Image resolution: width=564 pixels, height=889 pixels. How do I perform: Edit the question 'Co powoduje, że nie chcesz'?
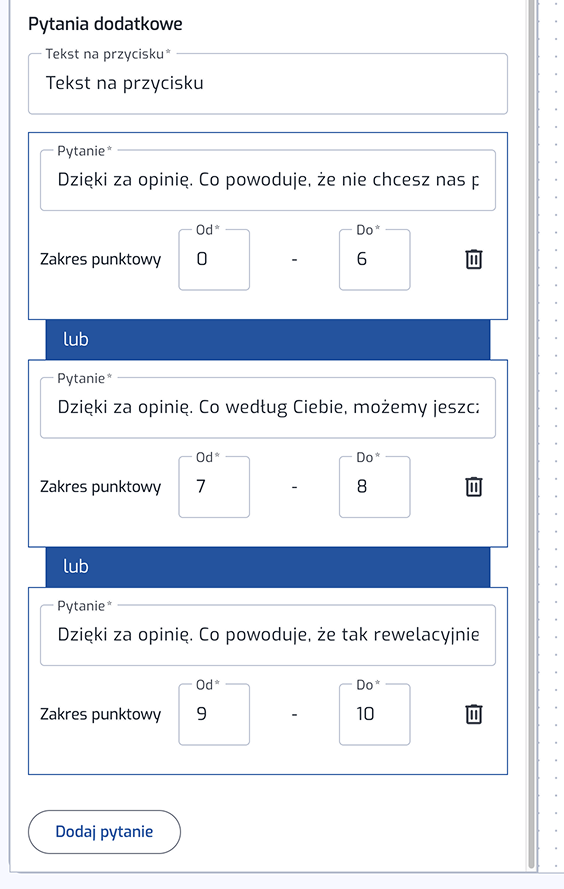click(268, 180)
